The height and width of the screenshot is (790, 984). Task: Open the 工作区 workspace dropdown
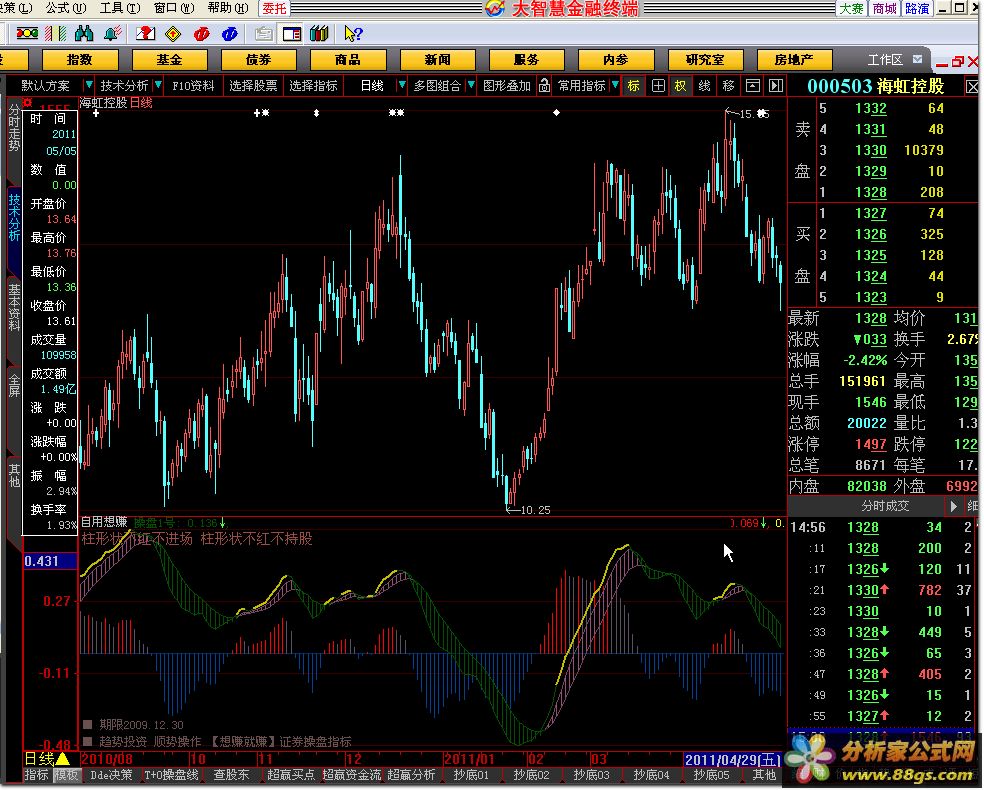pyautogui.click(x=917, y=60)
